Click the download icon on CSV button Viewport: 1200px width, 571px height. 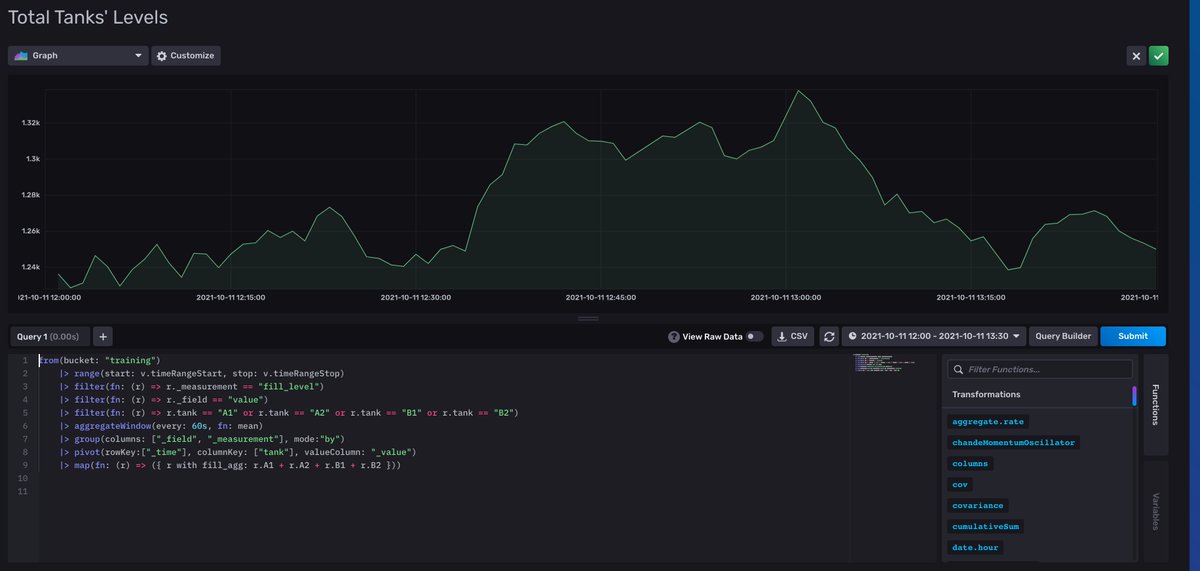coord(782,337)
